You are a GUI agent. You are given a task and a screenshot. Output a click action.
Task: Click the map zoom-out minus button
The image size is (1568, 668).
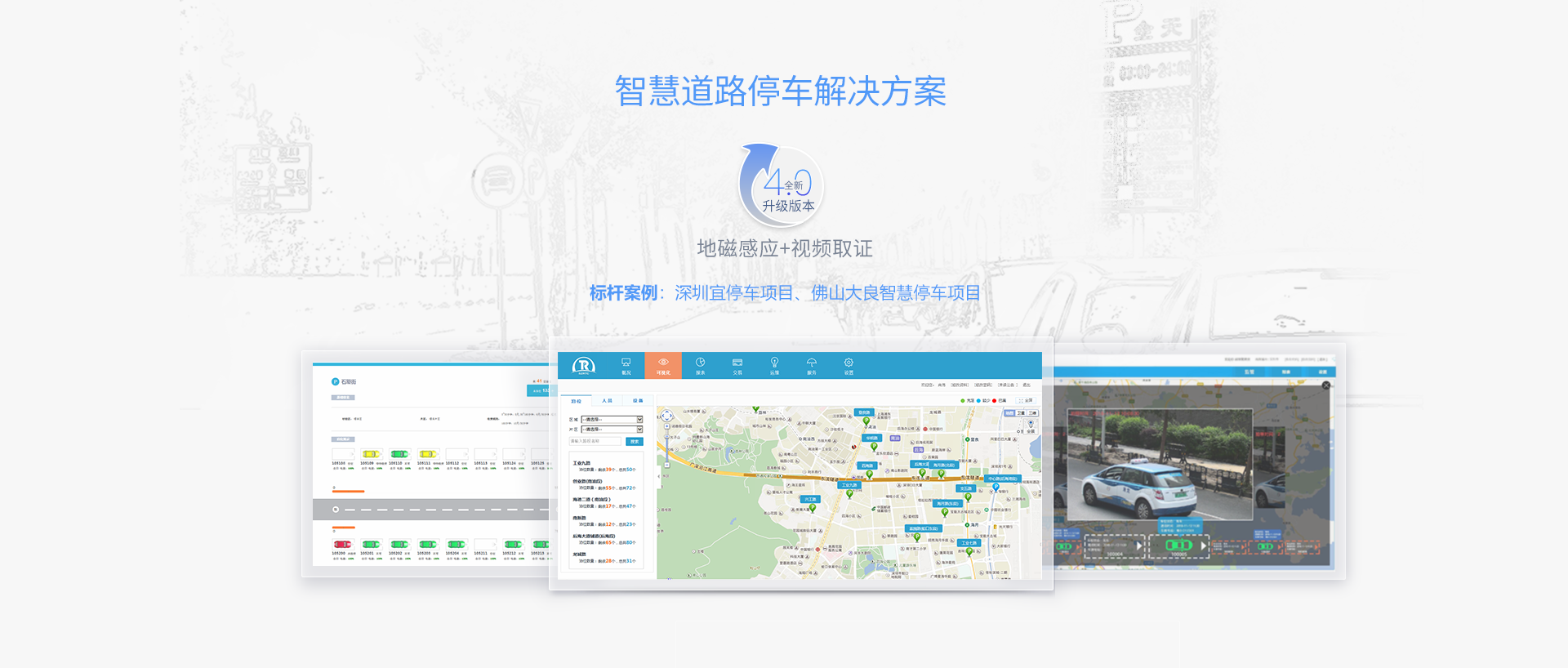[x=666, y=465]
